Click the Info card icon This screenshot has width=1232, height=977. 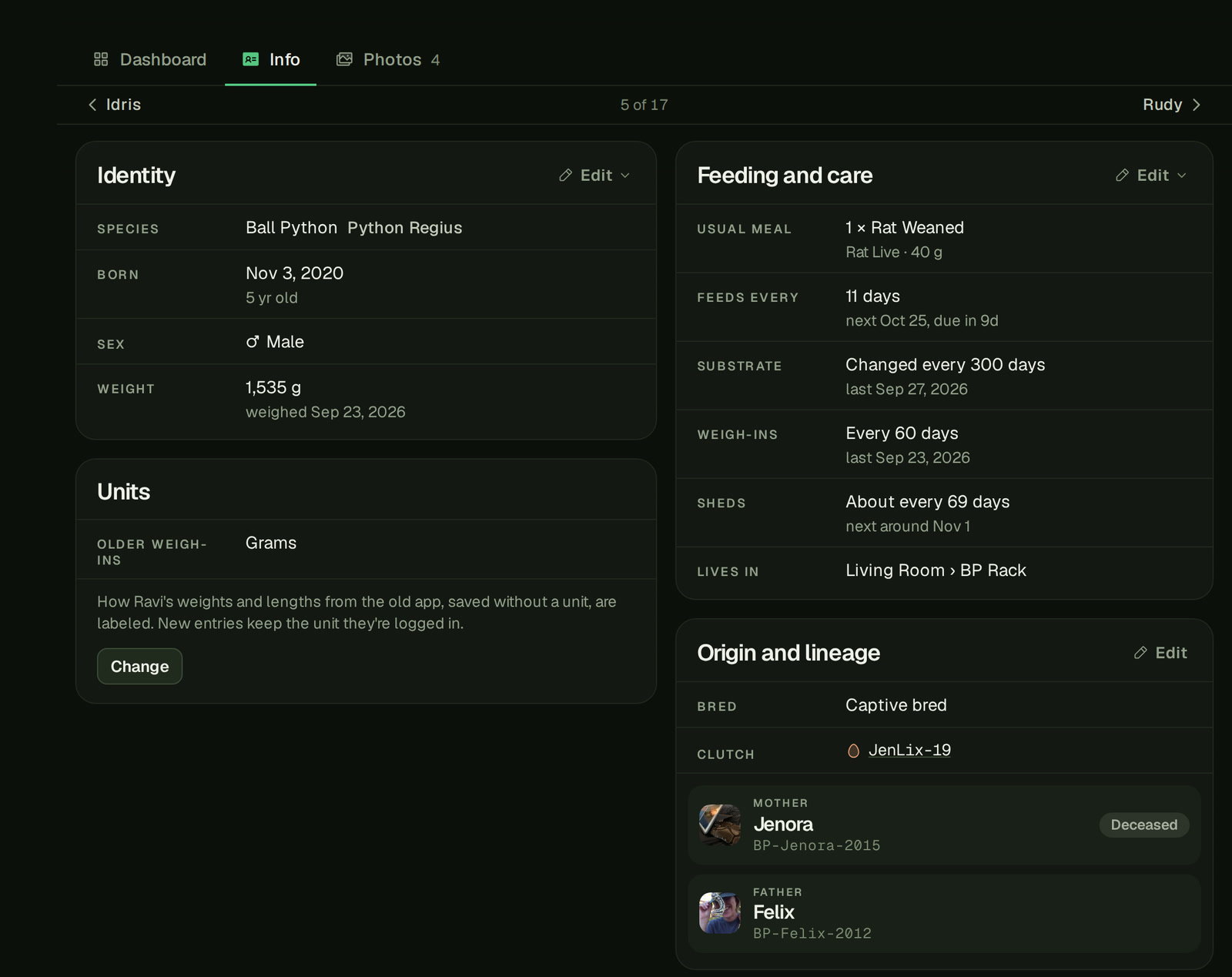tap(250, 59)
